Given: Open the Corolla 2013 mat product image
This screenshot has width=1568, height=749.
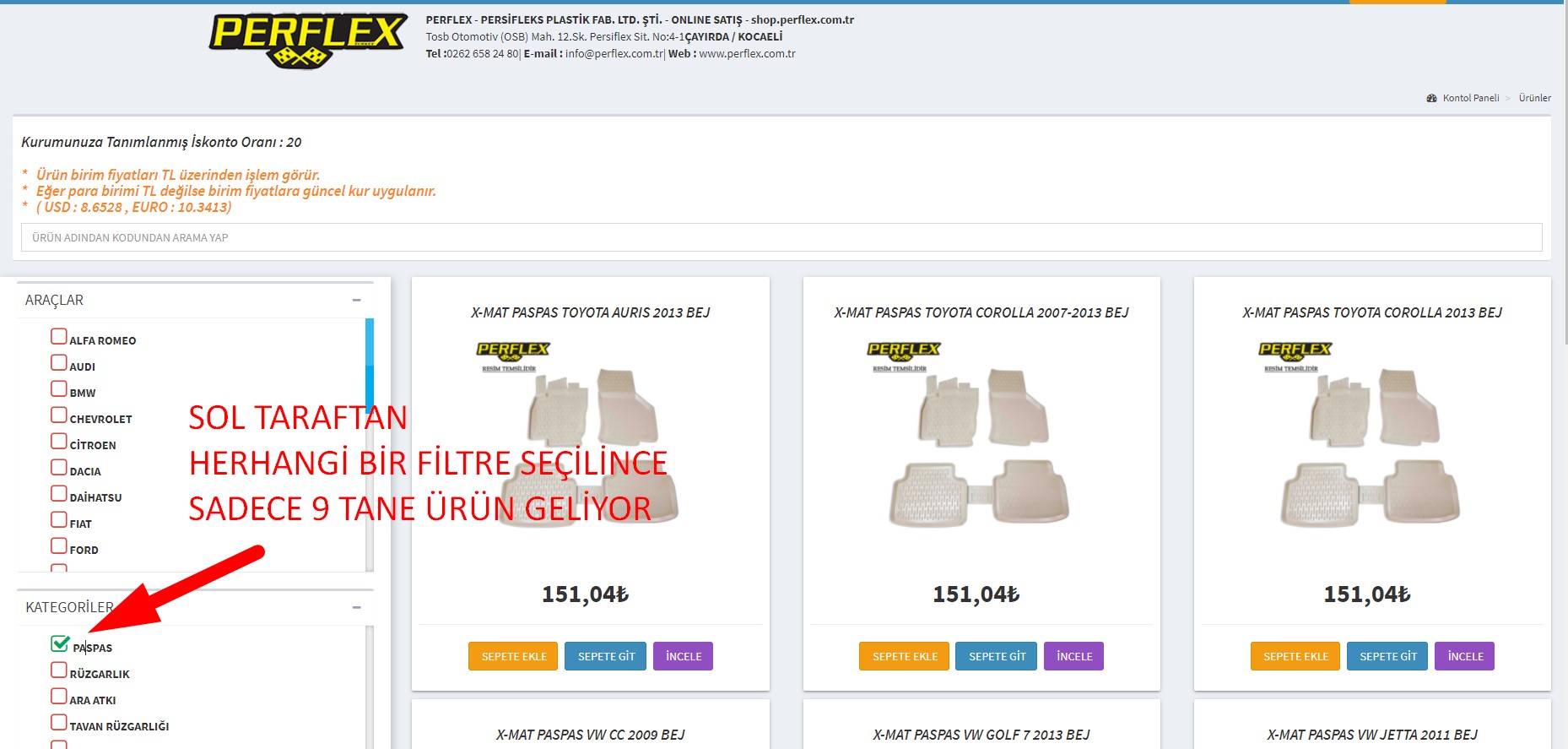Looking at the screenshot, I should (1371, 439).
